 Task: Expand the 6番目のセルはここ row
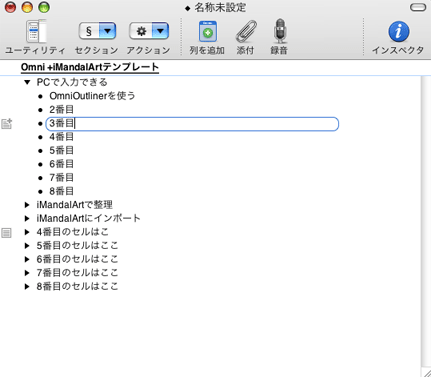click(x=27, y=259)
